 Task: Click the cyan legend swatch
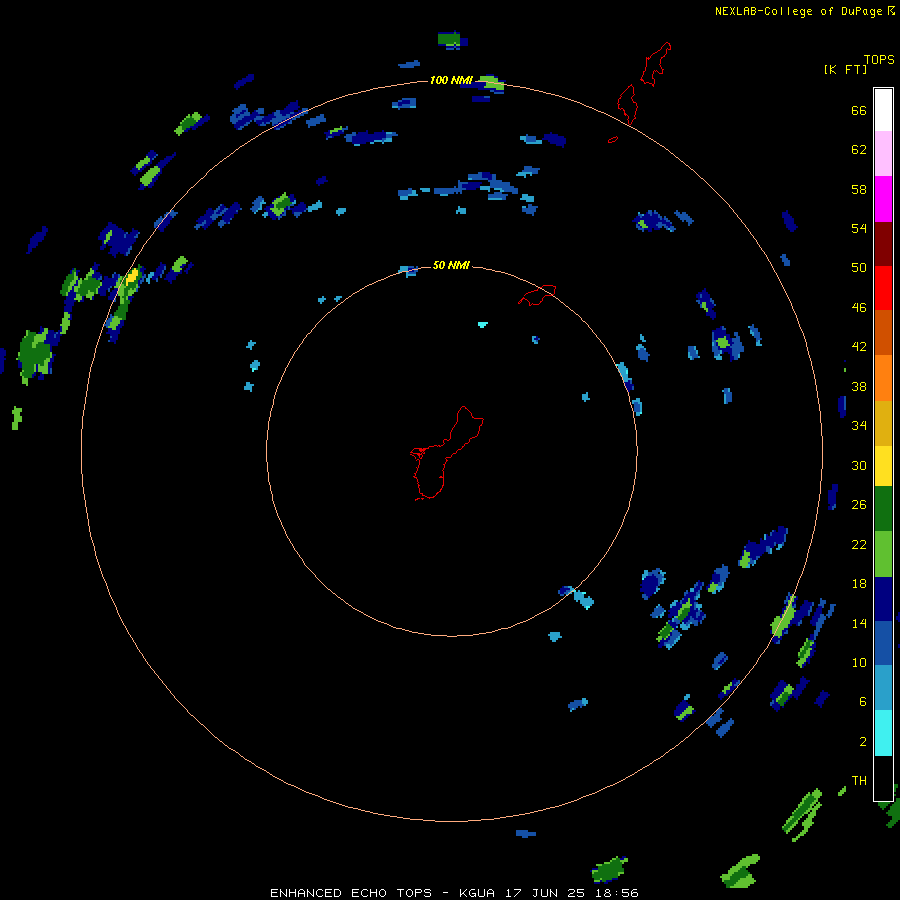pyautogui.click(x=883, y=733)
